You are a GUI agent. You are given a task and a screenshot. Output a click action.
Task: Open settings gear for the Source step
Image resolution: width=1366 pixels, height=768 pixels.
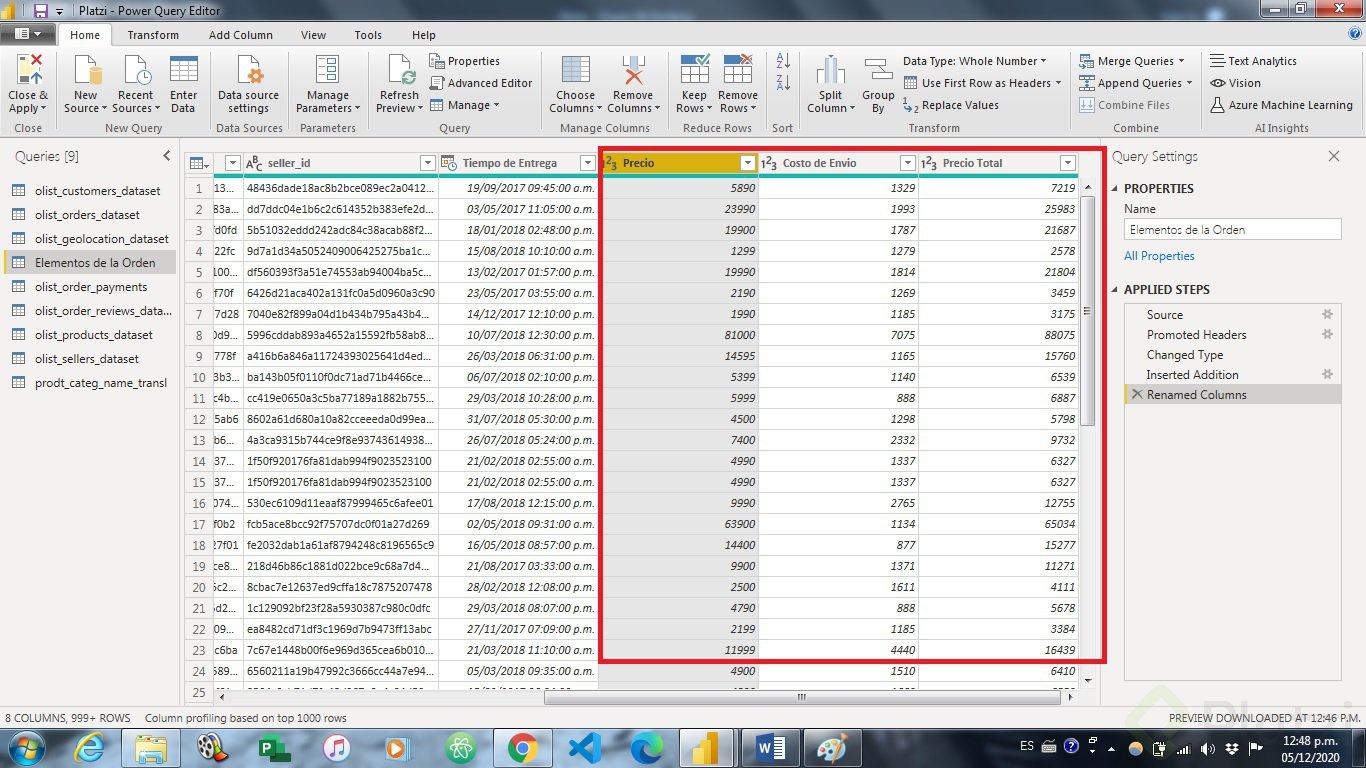(x=1328, y=314)
